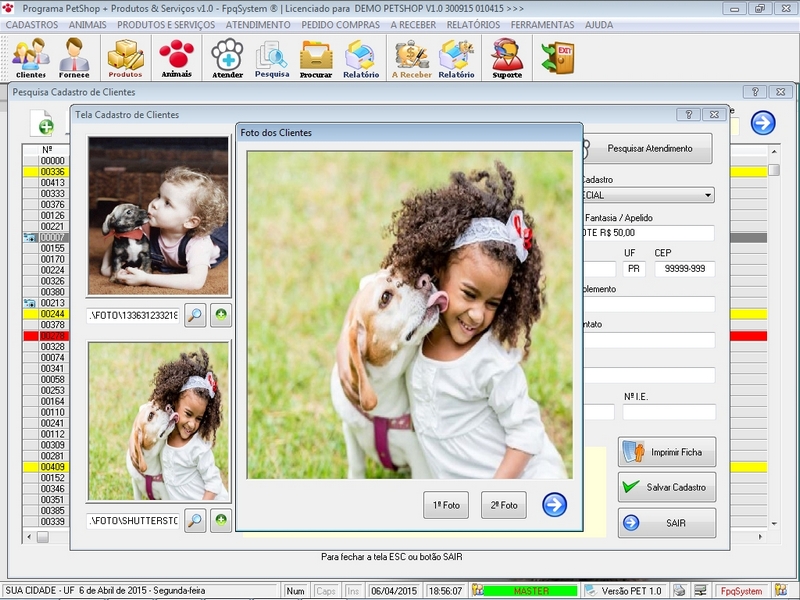Open the PRODUTOS E SERVIÇOS menu
This screenshot has width=800, height=600.
pos(166,25)
